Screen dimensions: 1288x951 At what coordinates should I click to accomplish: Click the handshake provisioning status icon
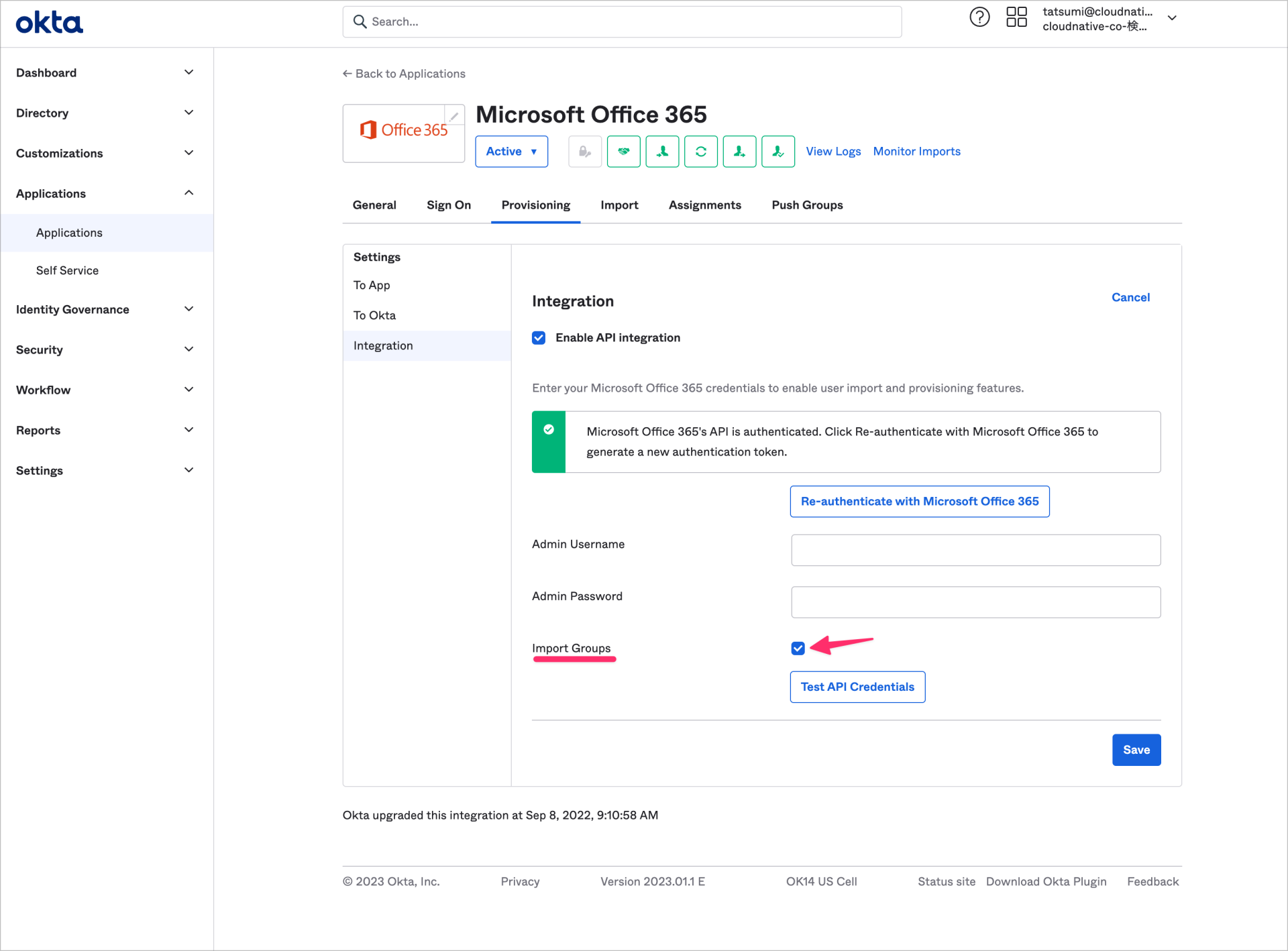click(x=623, y=151)
